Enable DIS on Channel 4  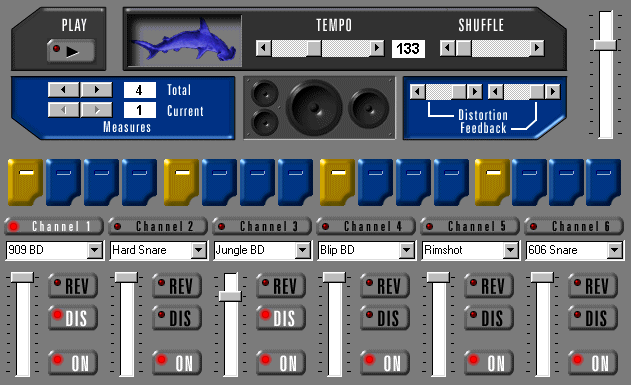click(x=385, y=318)
